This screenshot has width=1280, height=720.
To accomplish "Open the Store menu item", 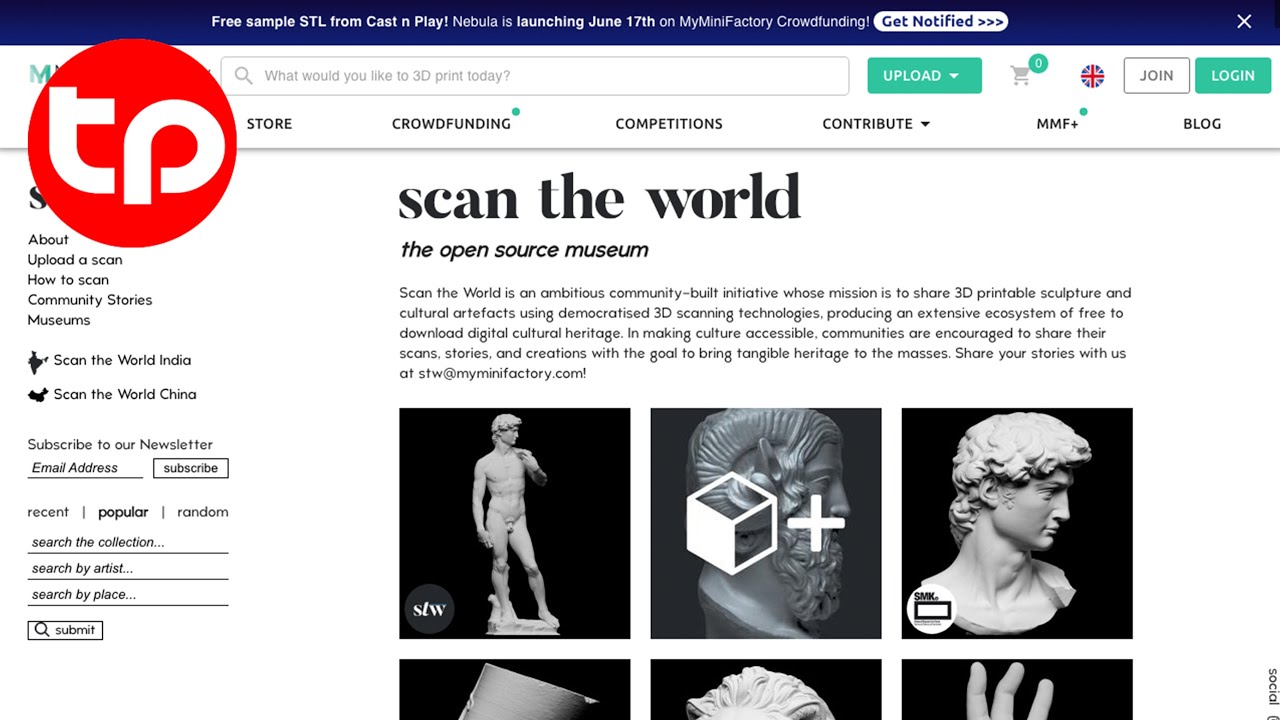I will 269,124.
